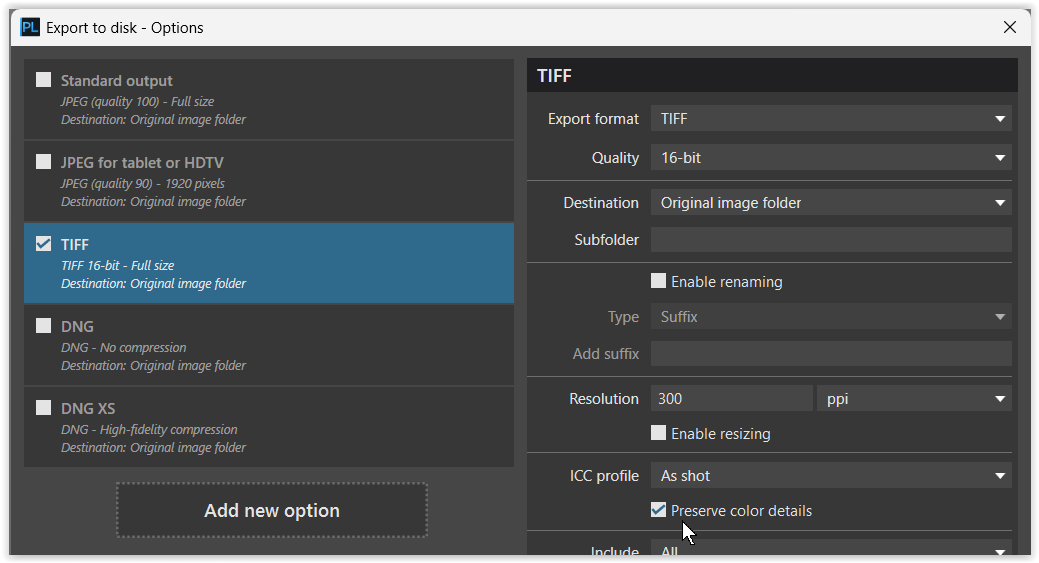The width and height of the screenshot is (1039, 563).
Task: Expand the ICC profile dropdown
Action: 831,476
